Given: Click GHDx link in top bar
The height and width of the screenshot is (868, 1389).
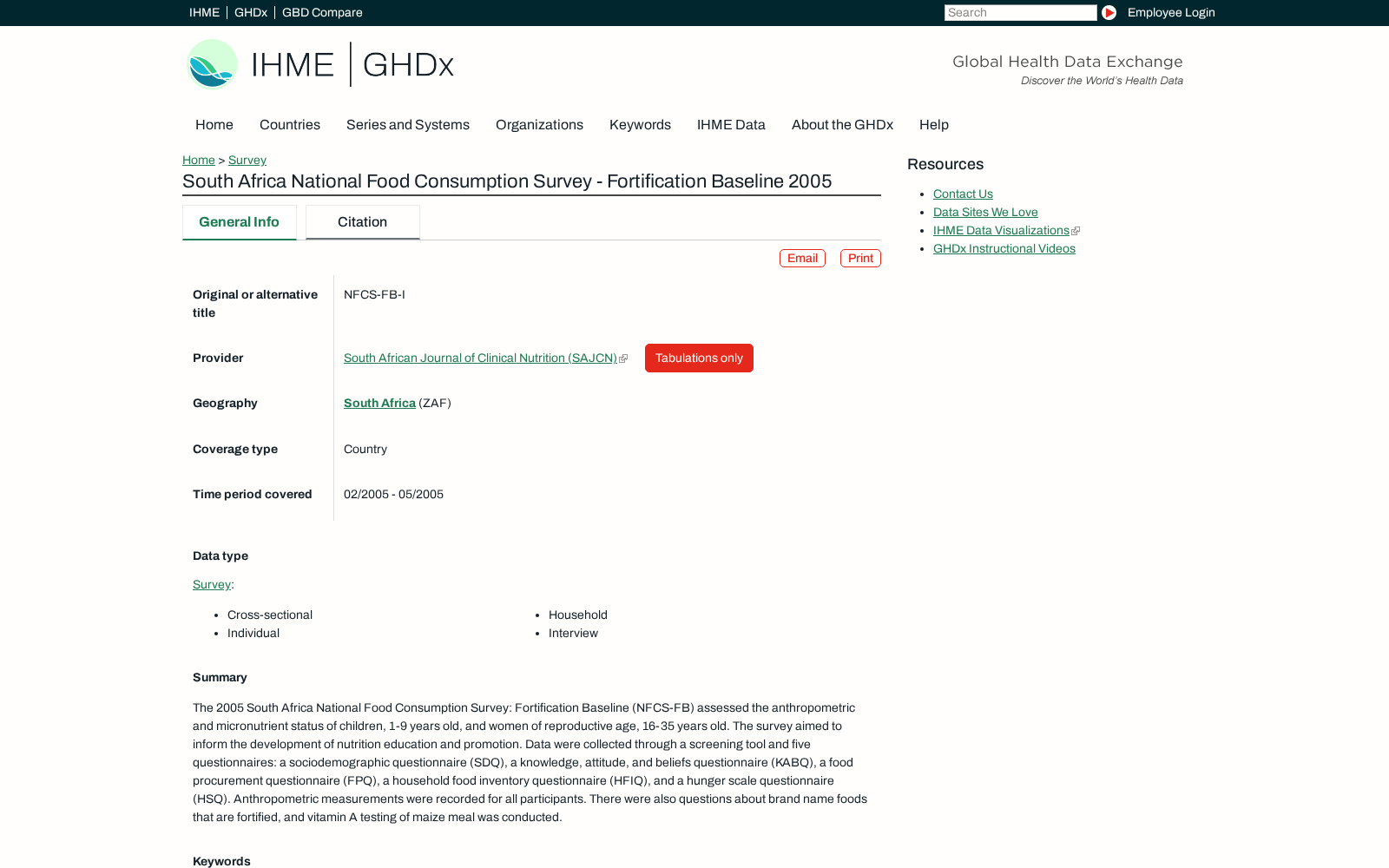Looking at the screenshot, I should 251,12.
